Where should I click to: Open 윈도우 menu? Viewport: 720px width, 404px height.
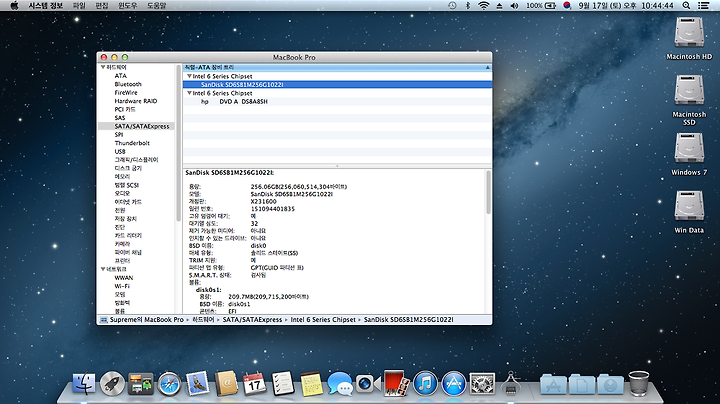pos(128,6)
